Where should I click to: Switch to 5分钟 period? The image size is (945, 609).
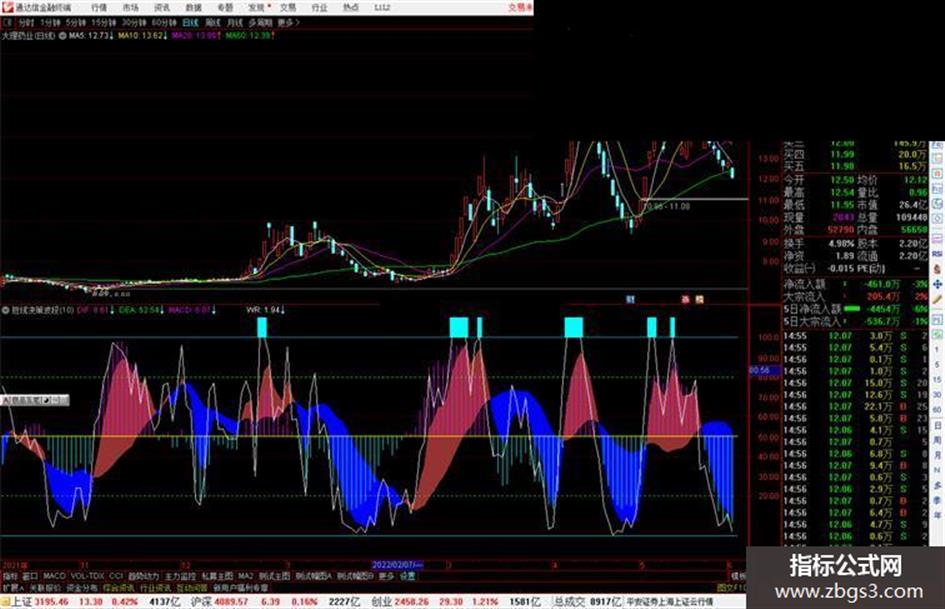point(76,22)
